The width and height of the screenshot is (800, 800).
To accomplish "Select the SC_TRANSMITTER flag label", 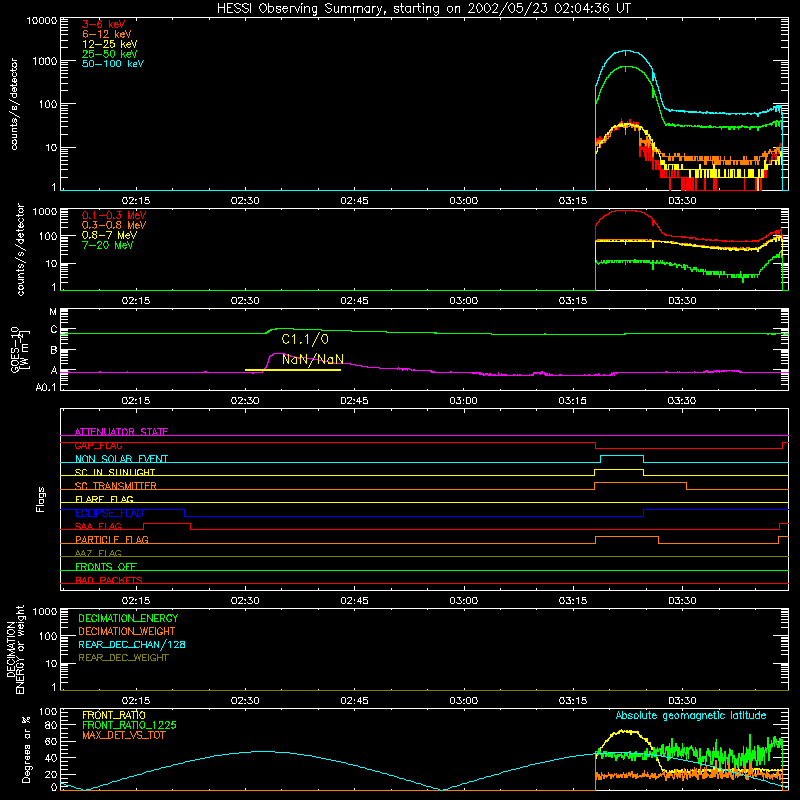I will (116, 486).
